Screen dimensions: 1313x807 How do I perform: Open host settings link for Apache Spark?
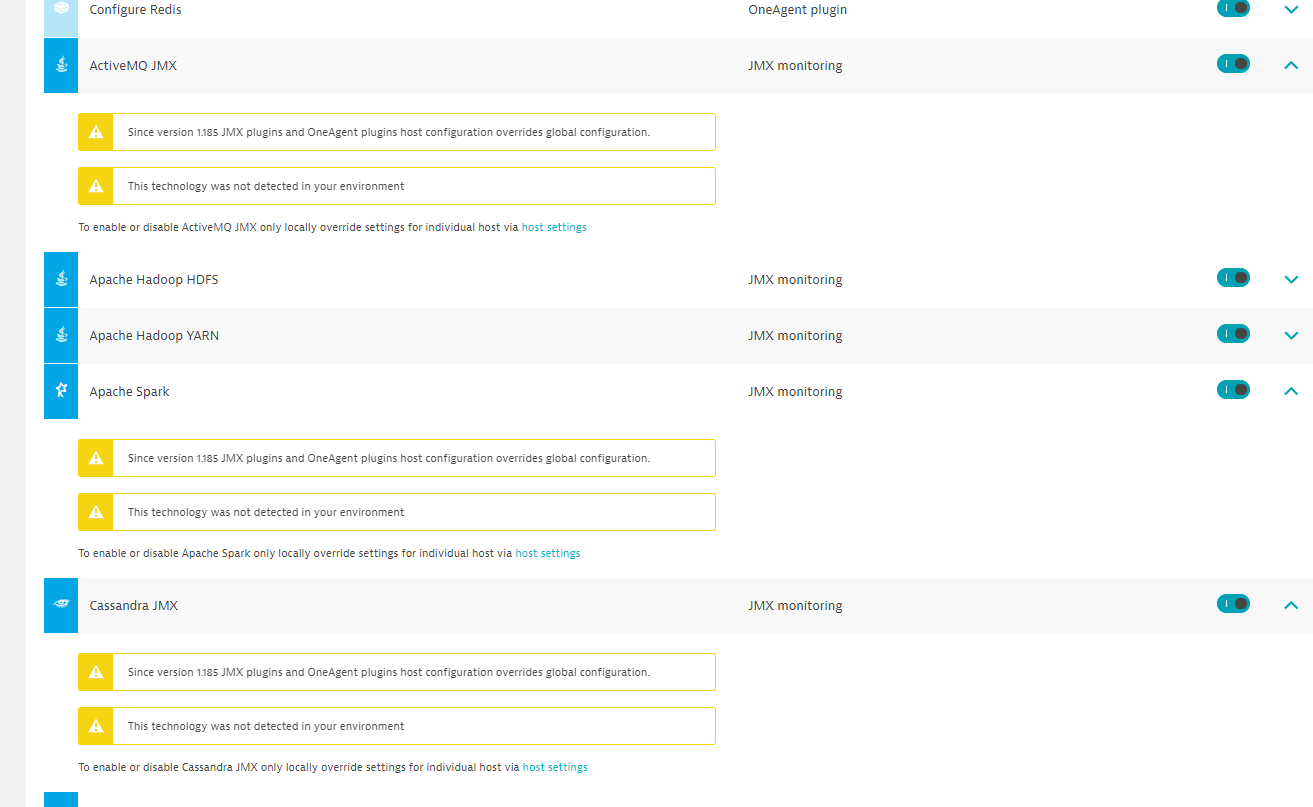pyautogui.click(x=548, y=554)
